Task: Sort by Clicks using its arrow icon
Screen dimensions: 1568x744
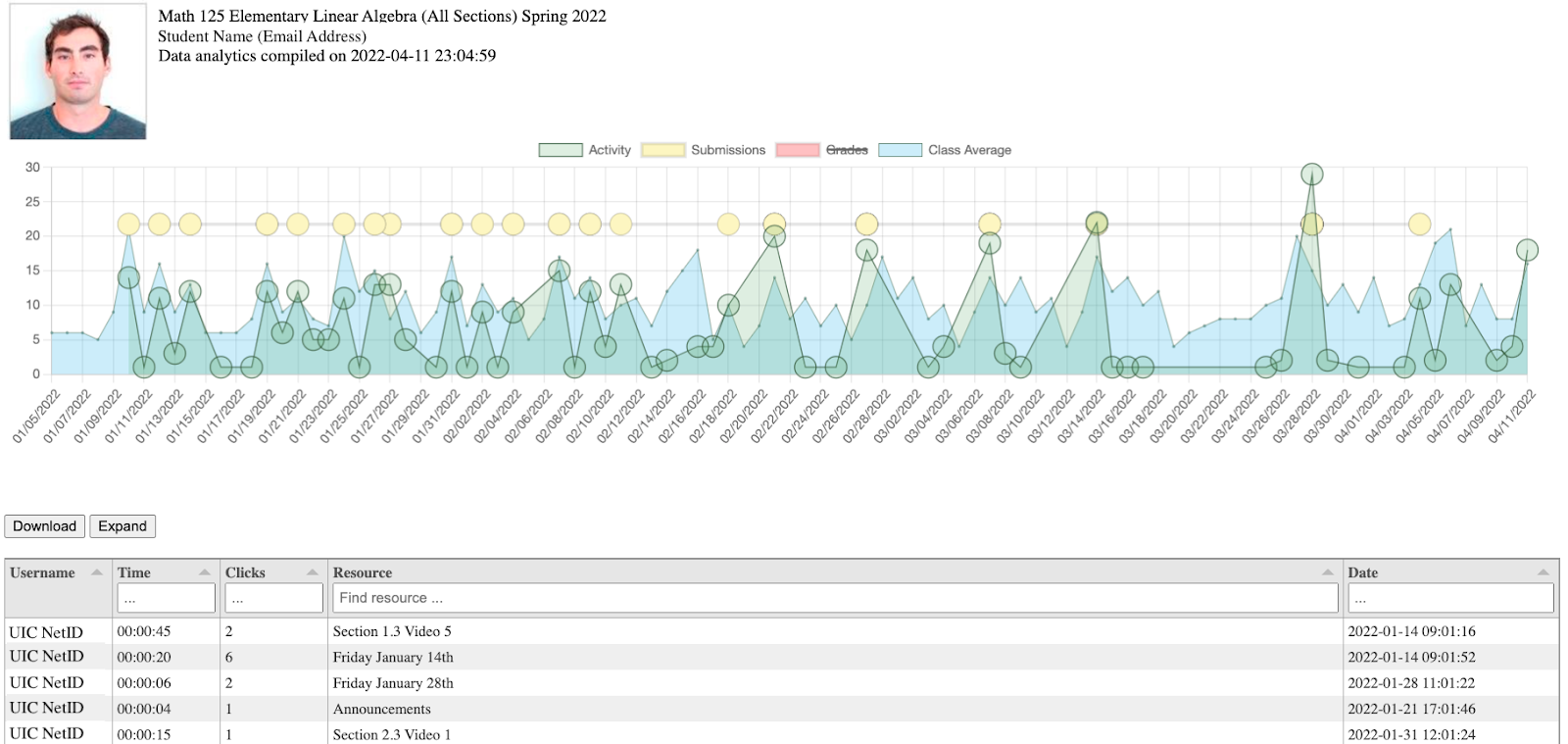Action: point(313,572)
